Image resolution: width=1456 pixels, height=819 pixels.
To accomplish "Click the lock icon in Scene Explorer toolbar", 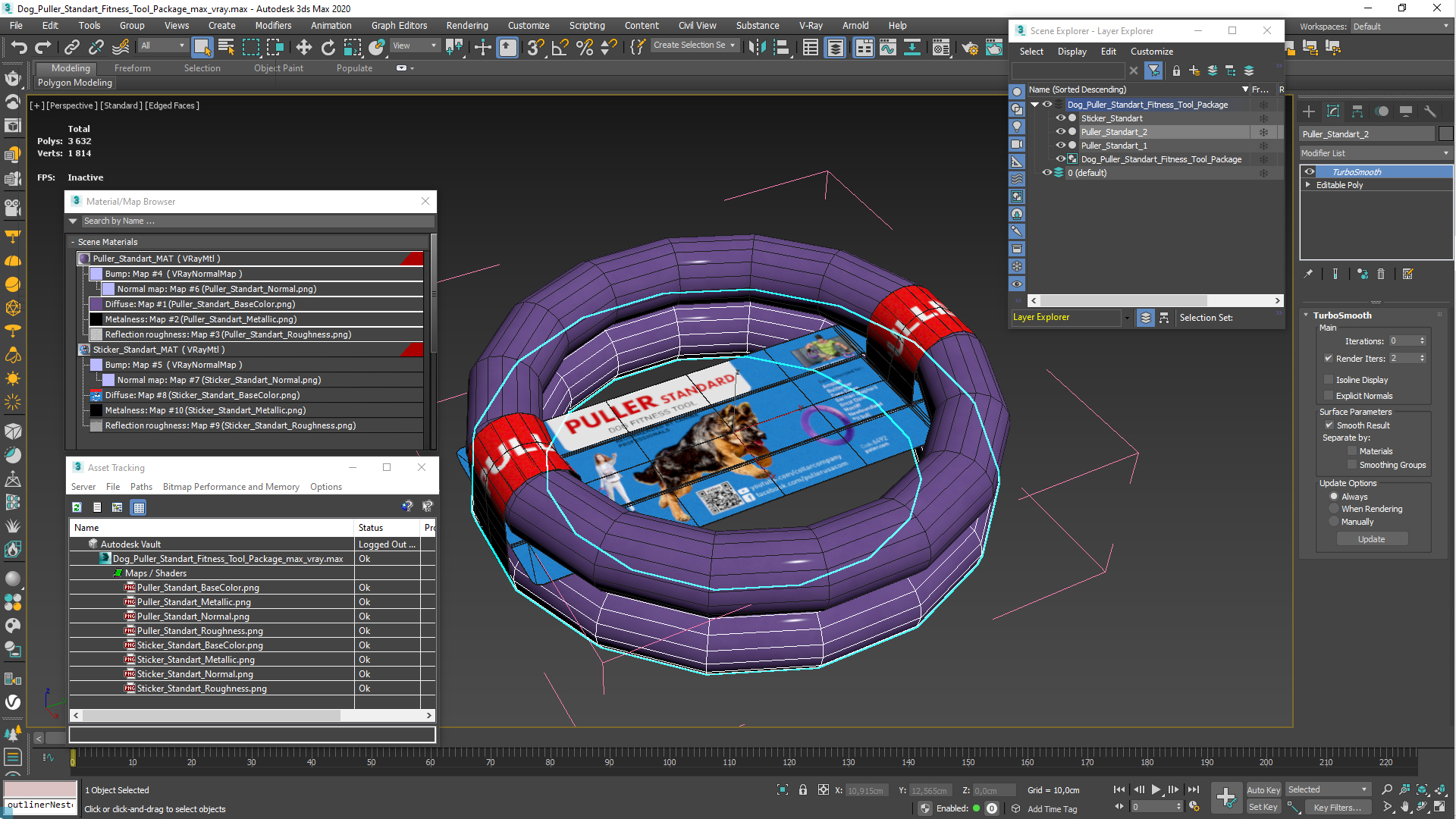I will [1176, 71].
